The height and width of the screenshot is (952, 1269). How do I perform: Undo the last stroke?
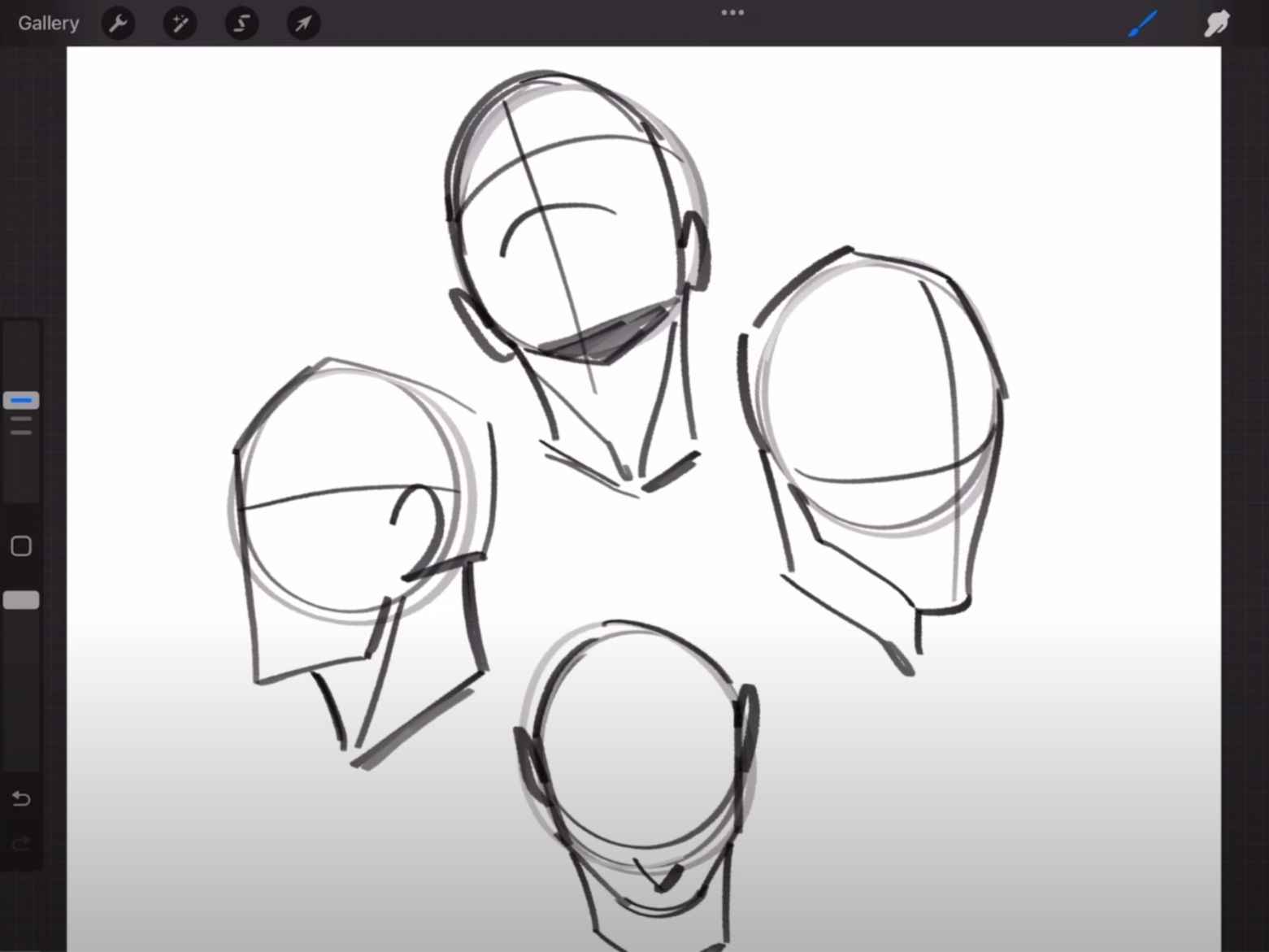click(21, 798)
